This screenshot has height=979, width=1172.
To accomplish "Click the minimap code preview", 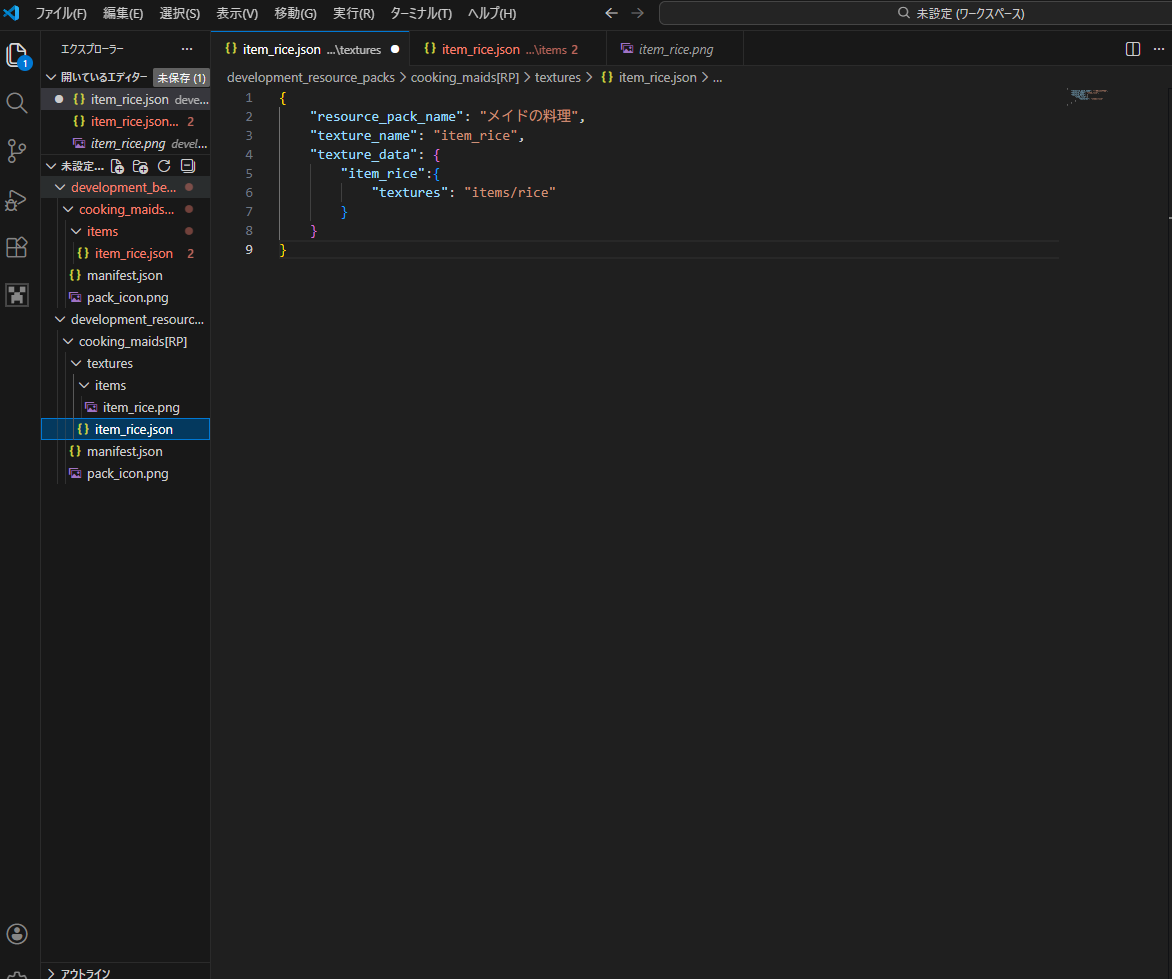I will click(1087, 95).
